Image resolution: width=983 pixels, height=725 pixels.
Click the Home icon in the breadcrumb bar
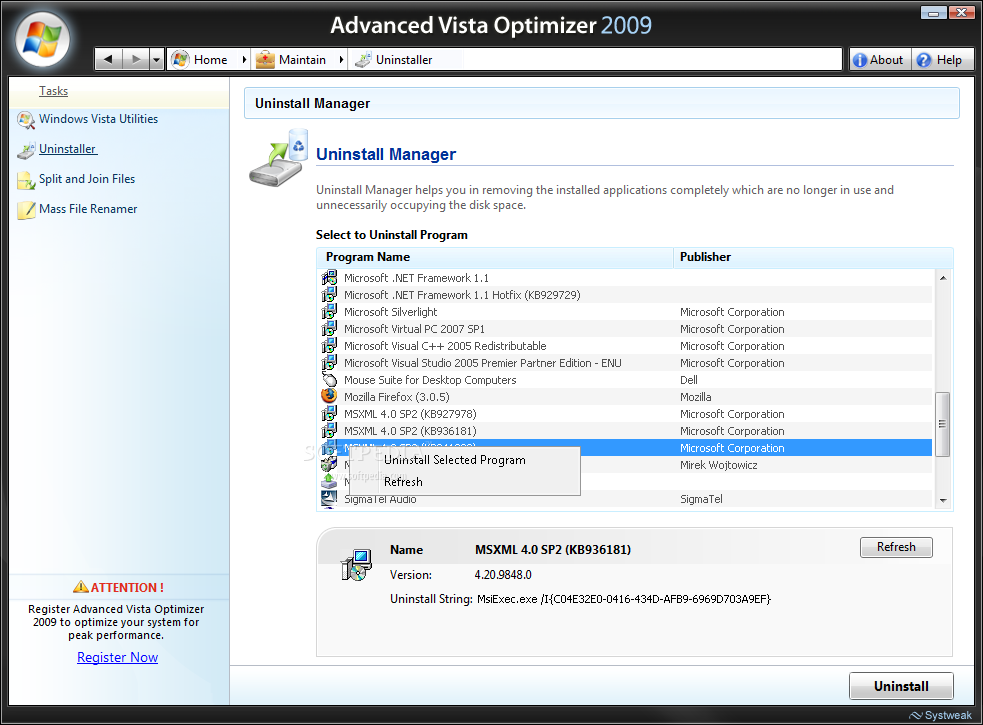click(181, 60)
